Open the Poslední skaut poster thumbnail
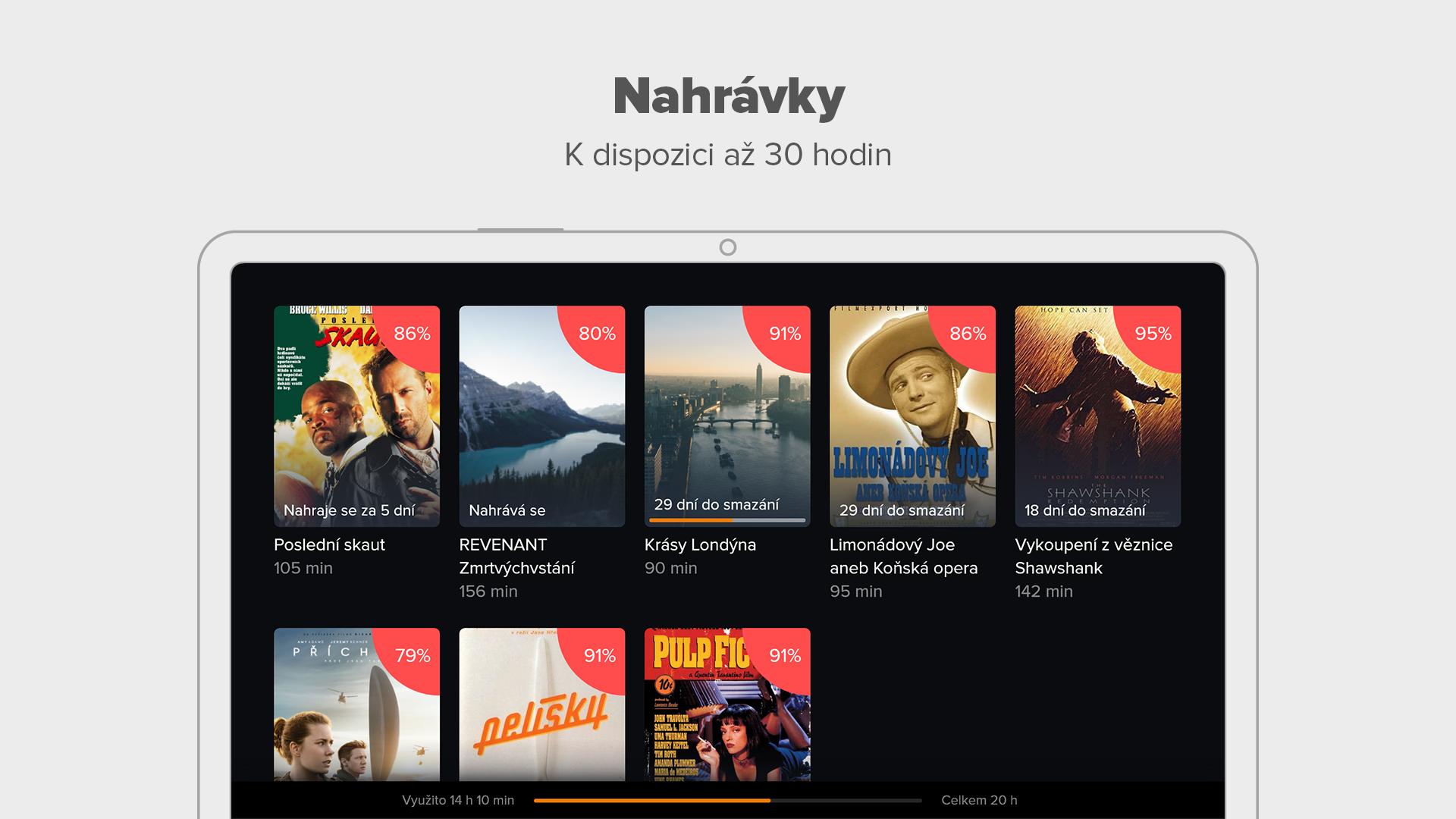The width and height of the screenshot is (1456, 819). (356, 416)
